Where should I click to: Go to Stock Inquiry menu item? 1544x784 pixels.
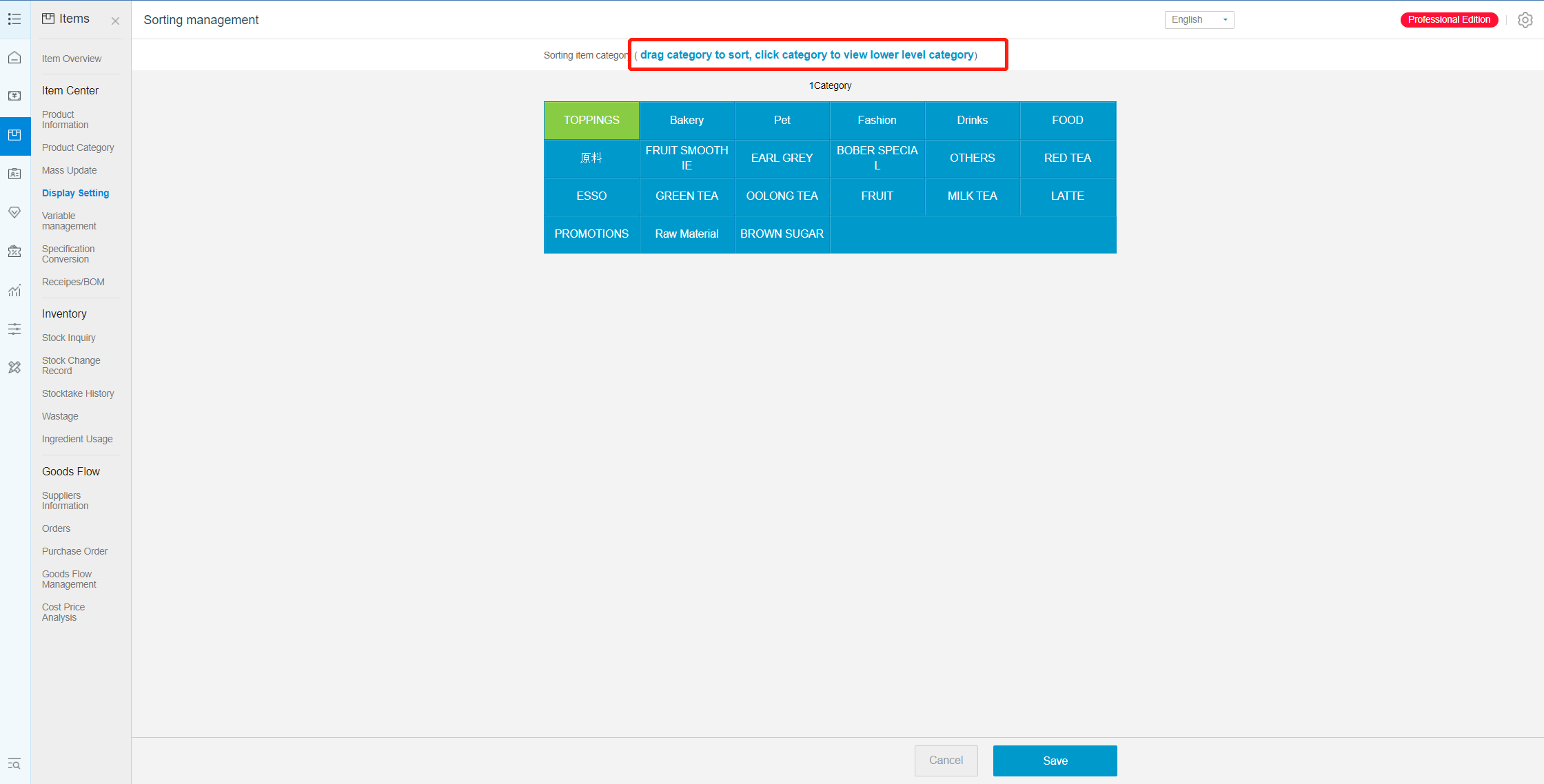pyautogui.click(x=68, y=338)
